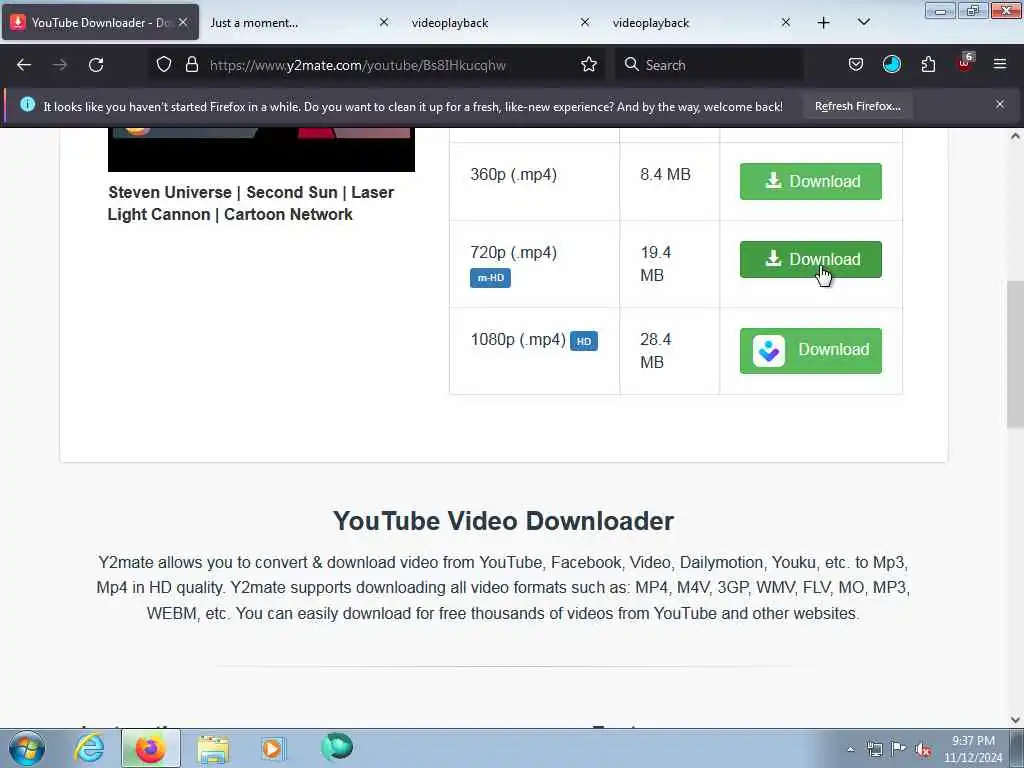Viewport: 1024px width, 768px height.
Task: Select the YouTube Downloader tab
Action: click(100, 23)
